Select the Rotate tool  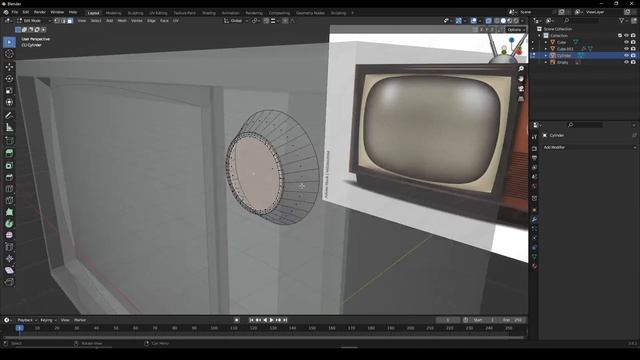[x=9, y=78]
